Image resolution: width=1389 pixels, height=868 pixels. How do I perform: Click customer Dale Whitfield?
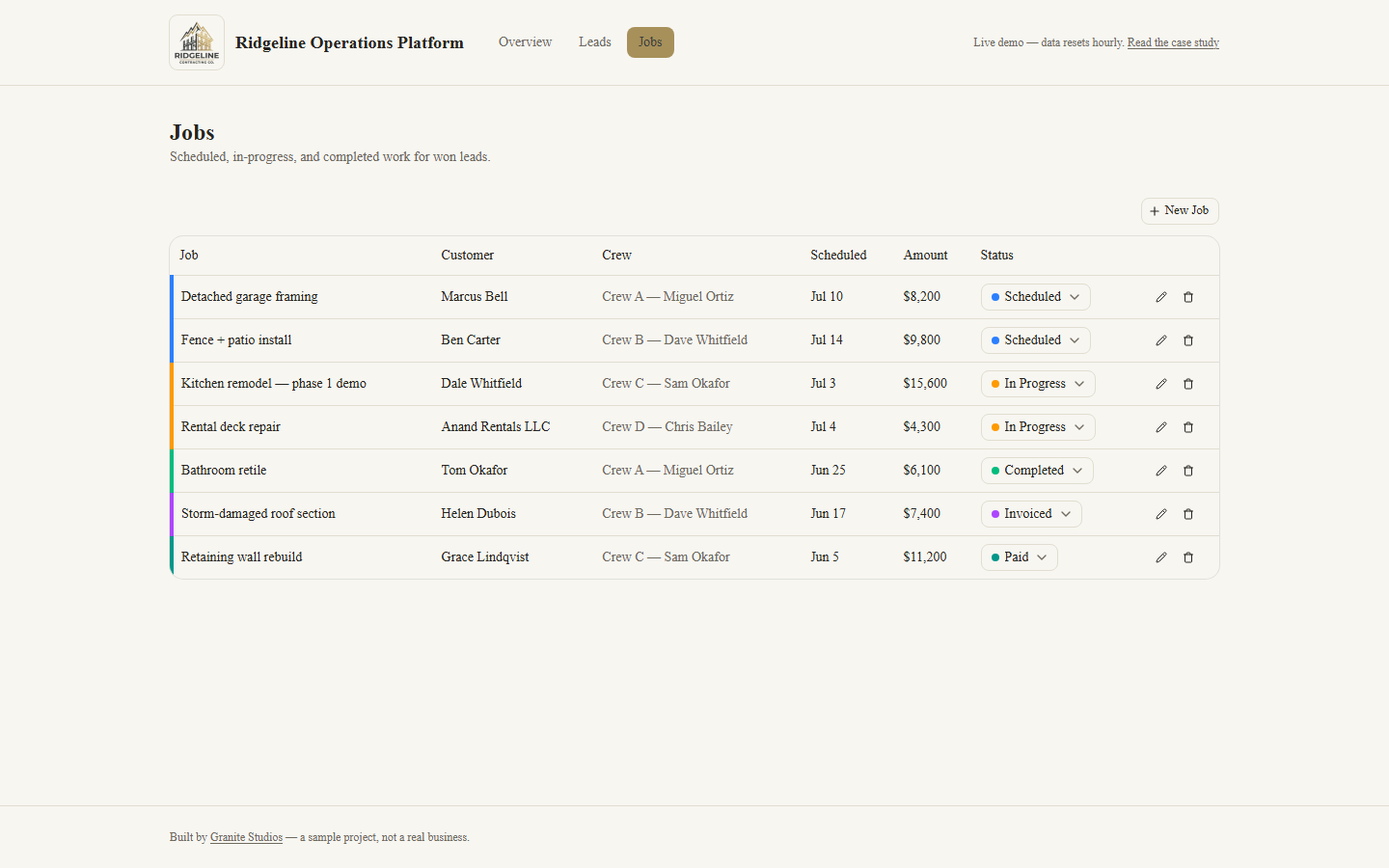pos(481,384)
